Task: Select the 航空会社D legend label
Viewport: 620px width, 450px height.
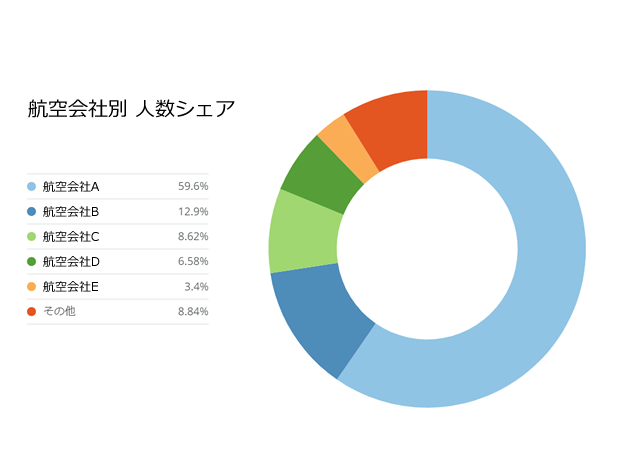Action: [x=71, y=262]
